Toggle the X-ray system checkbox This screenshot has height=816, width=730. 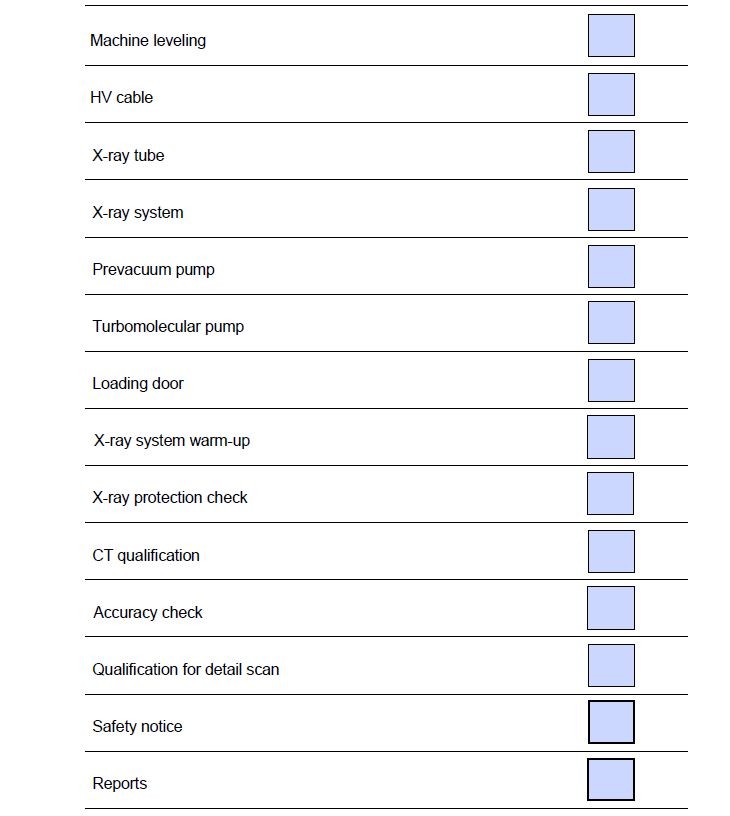coord(611,209)
